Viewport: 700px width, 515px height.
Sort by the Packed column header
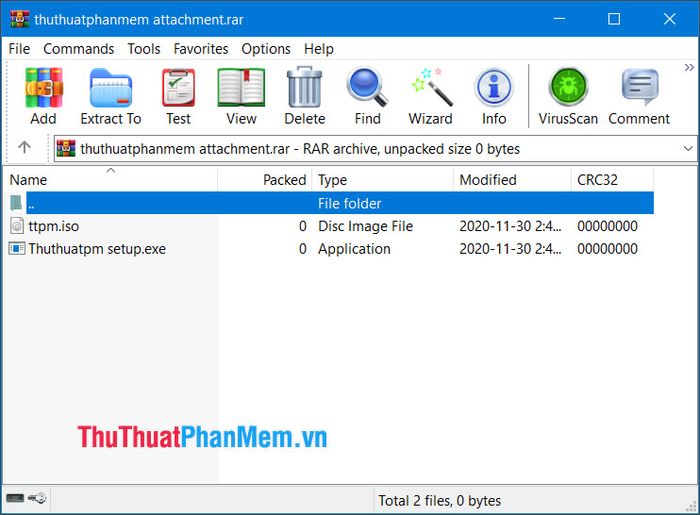tap(265, 180)
